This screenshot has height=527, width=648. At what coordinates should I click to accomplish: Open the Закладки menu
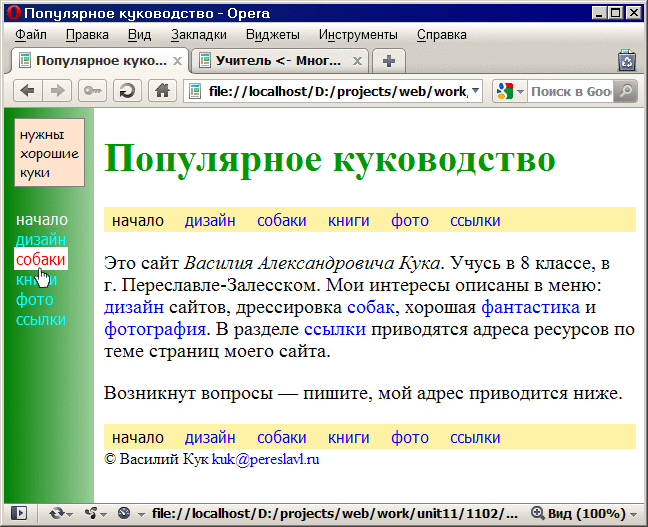point(199,35)
